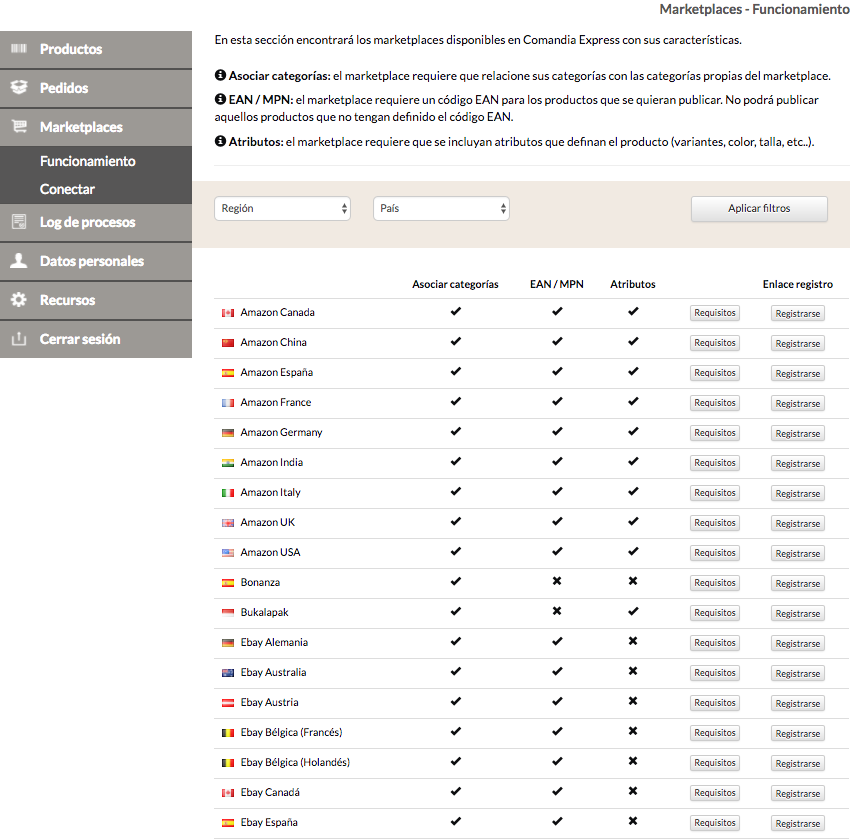The height and width of the screenshot is (840, 854).
Task: Click Requisitos for Ebay Australia
Action: click(715, 673)
